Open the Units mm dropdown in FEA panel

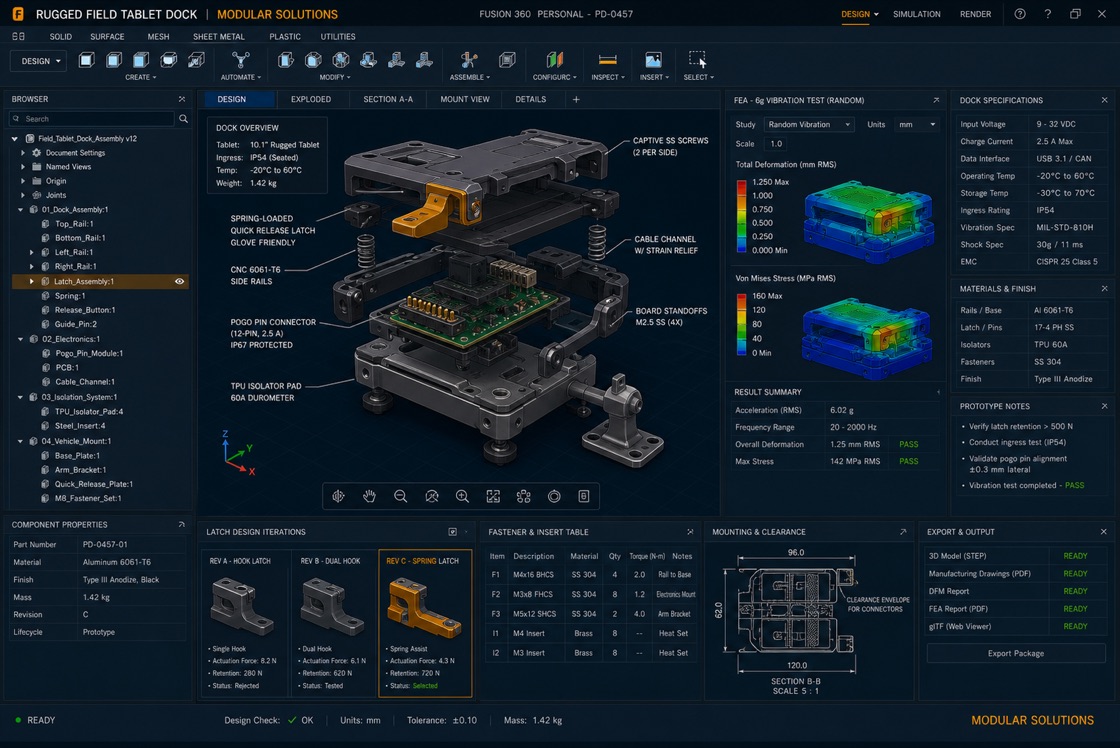point(917,124)
